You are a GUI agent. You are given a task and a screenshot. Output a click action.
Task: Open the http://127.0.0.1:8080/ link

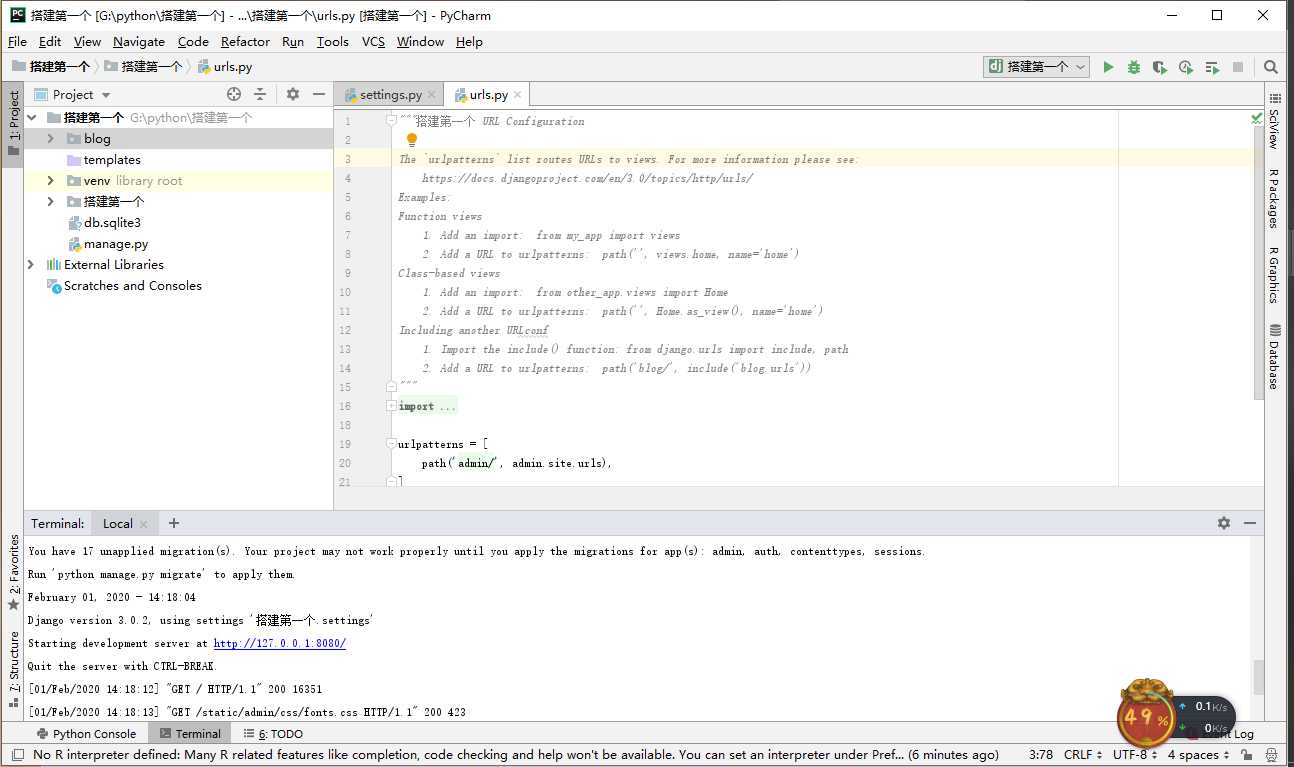[280, 643]
